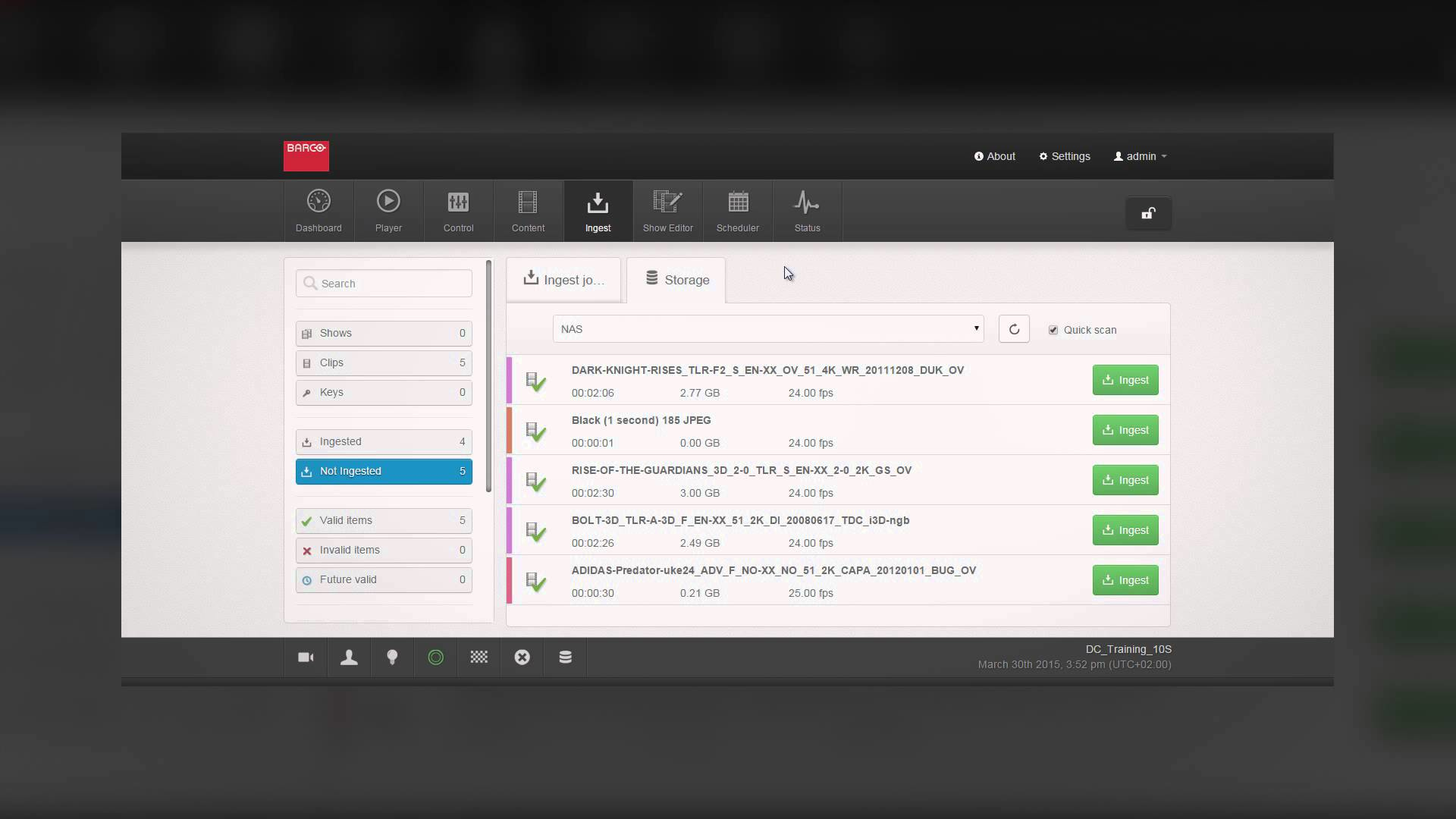Open the Control mixer section
This screenshot has height=819, width=1456.
point(458,211)
